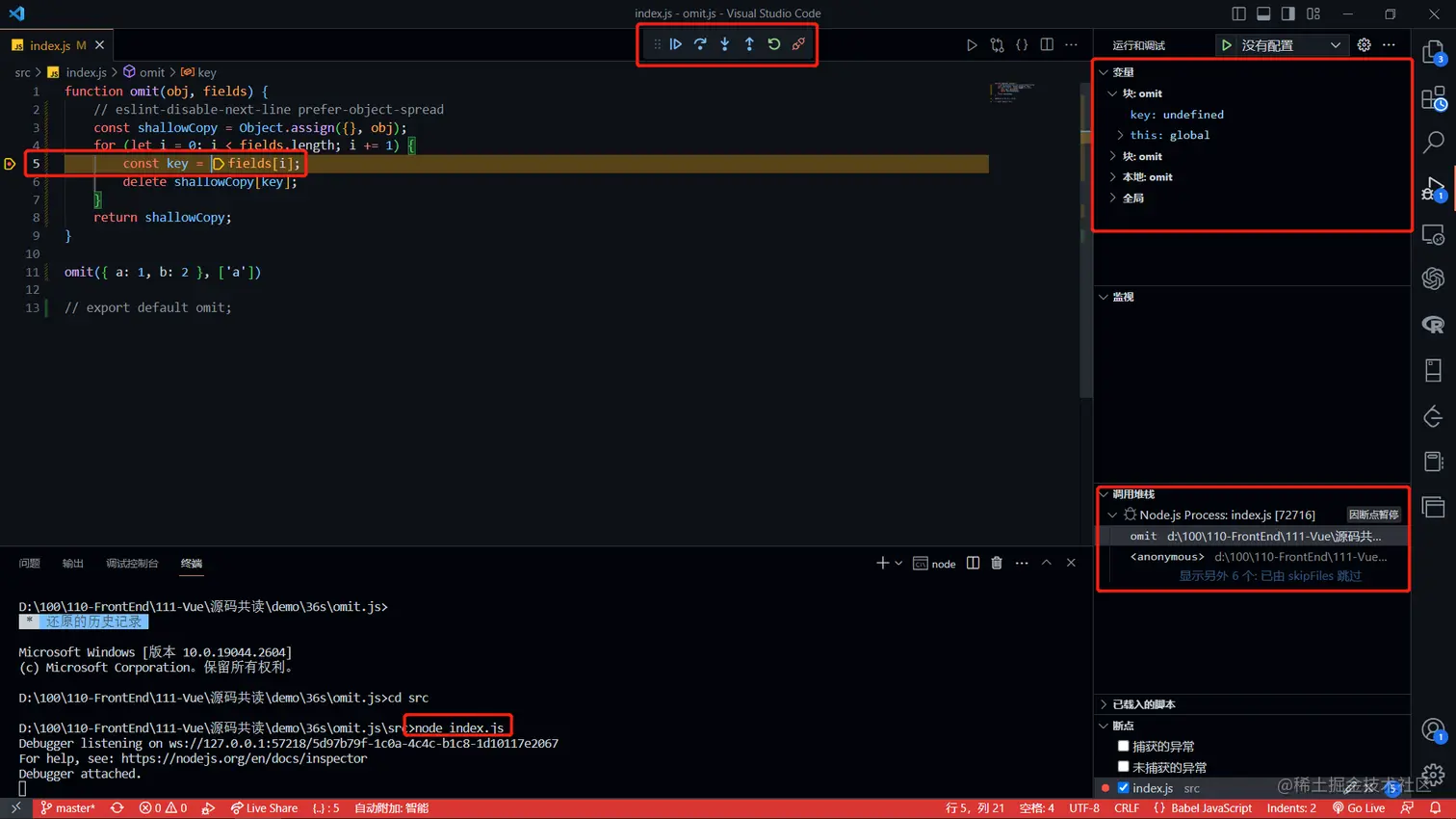Image resolution: width=1456 pixels, height=819 pixels.
Task: Enable 未捕获的异常 breakpoint checkbox
Action: pyautogui.click(x=1123, y=767)
